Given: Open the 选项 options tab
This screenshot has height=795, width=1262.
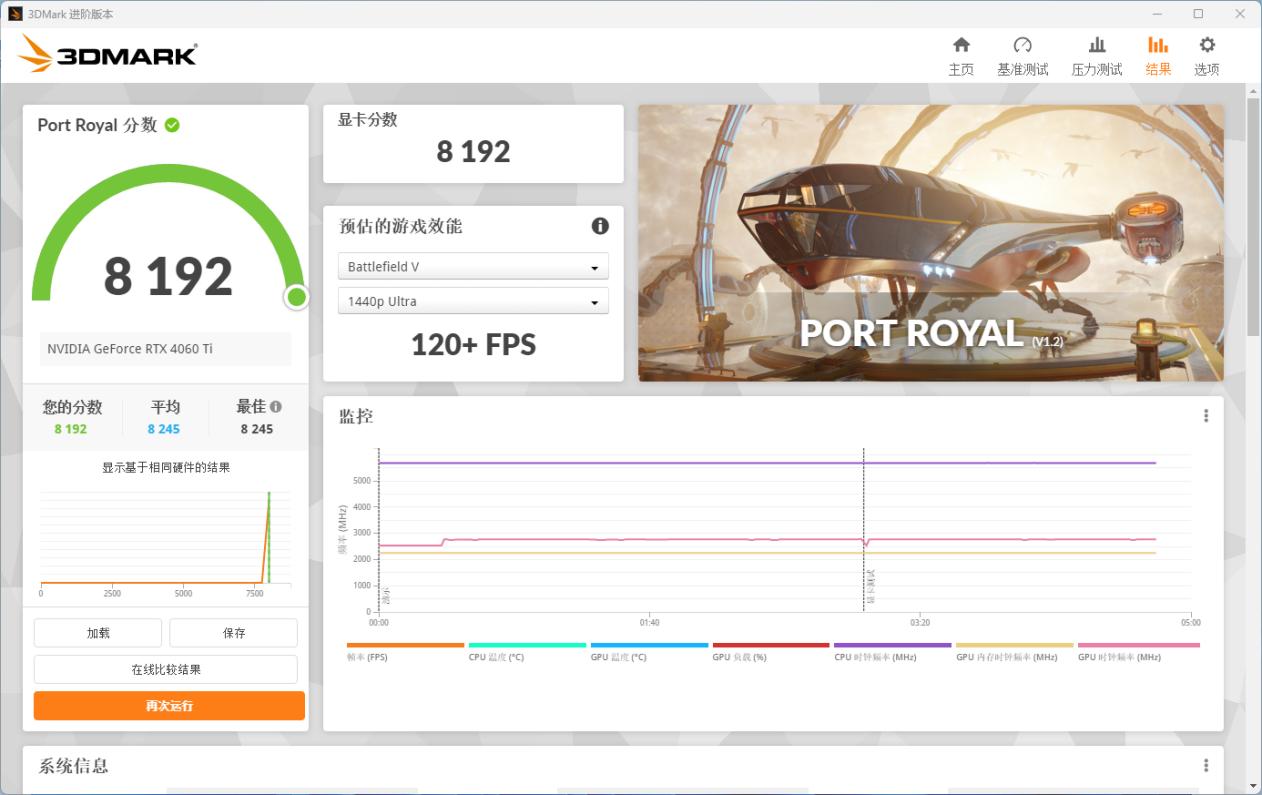Looking at the screenshot, I should (1206, 55).
